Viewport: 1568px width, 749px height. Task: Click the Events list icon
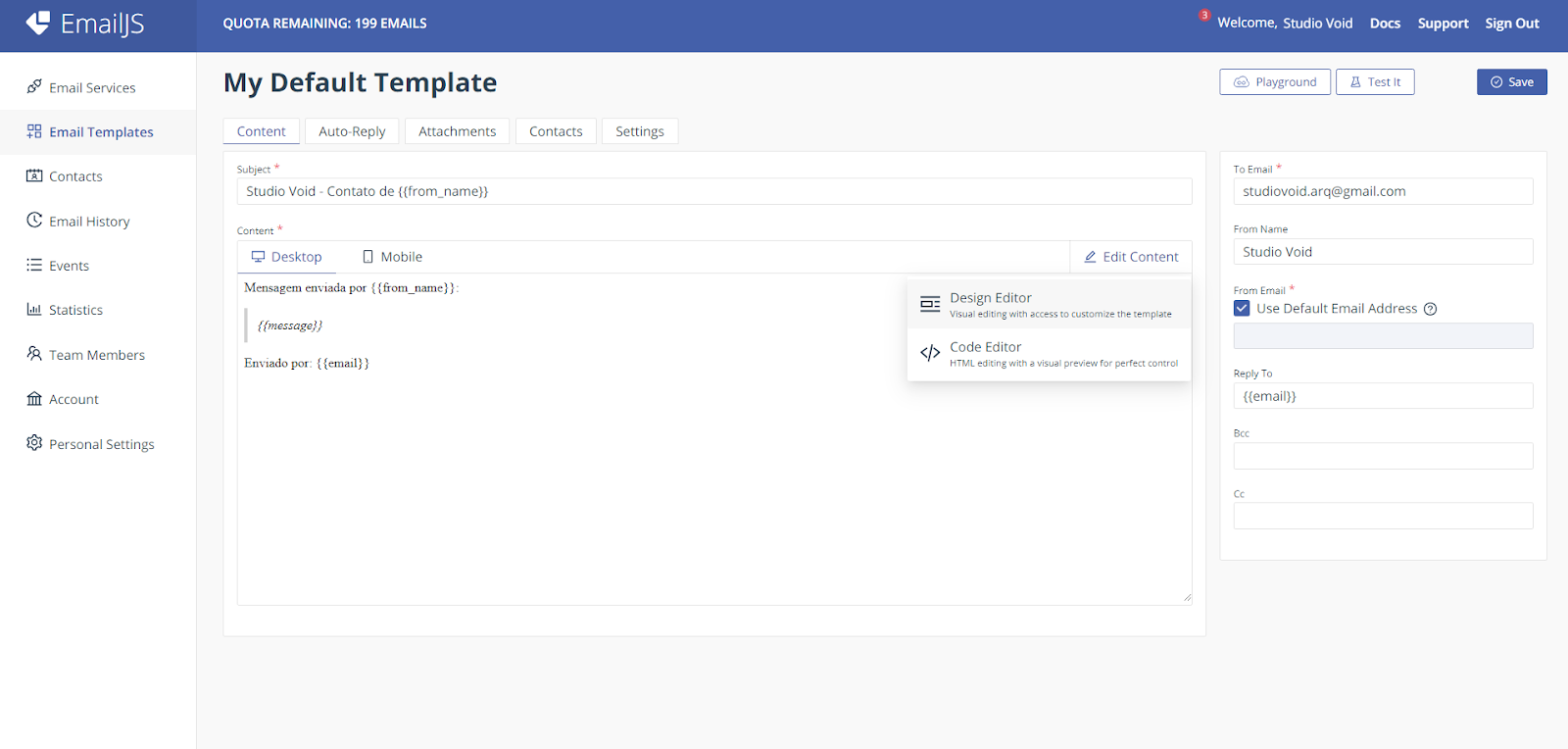pos(34,265)
